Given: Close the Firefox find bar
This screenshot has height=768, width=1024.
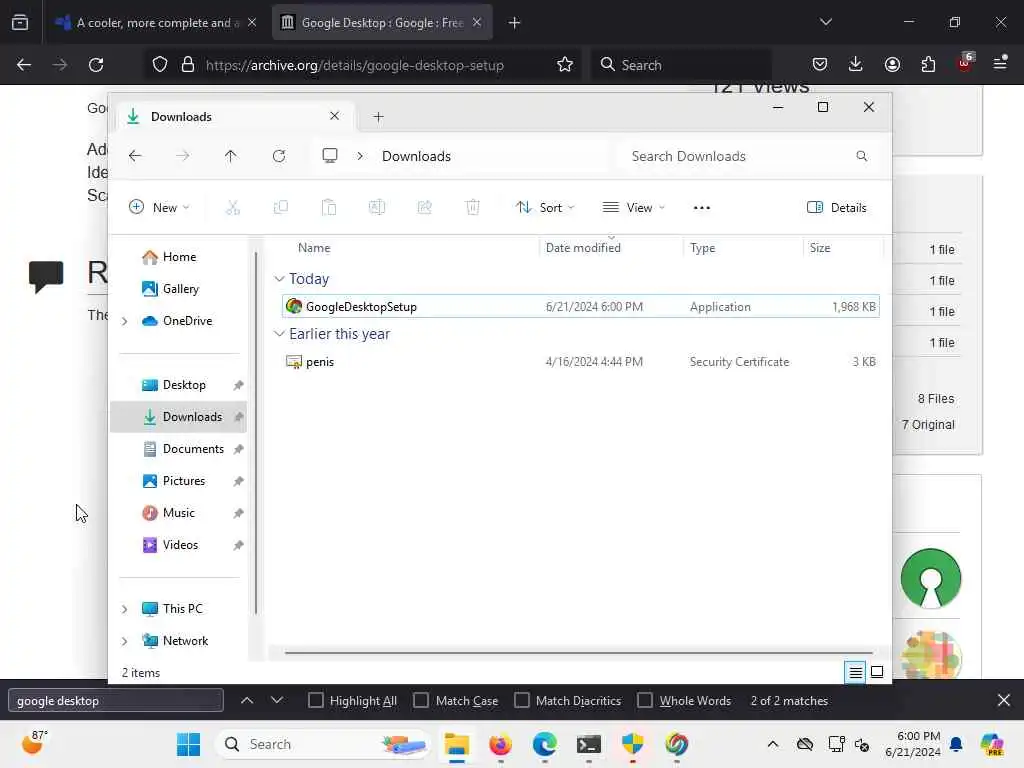Looking at the screenshot, I should pyautogui.click(x=1004, y=700).
